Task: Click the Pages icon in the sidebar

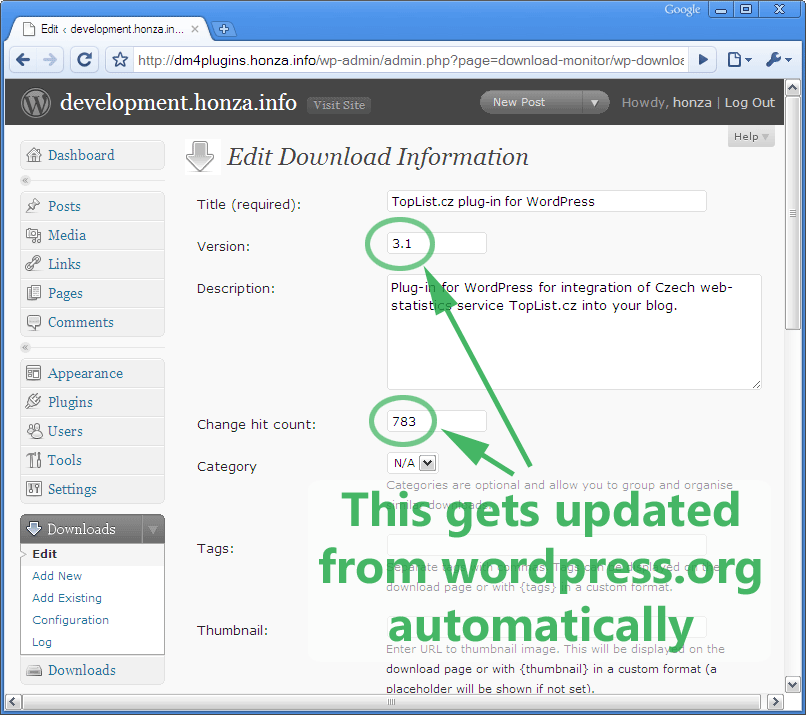Action: [33, 293]
